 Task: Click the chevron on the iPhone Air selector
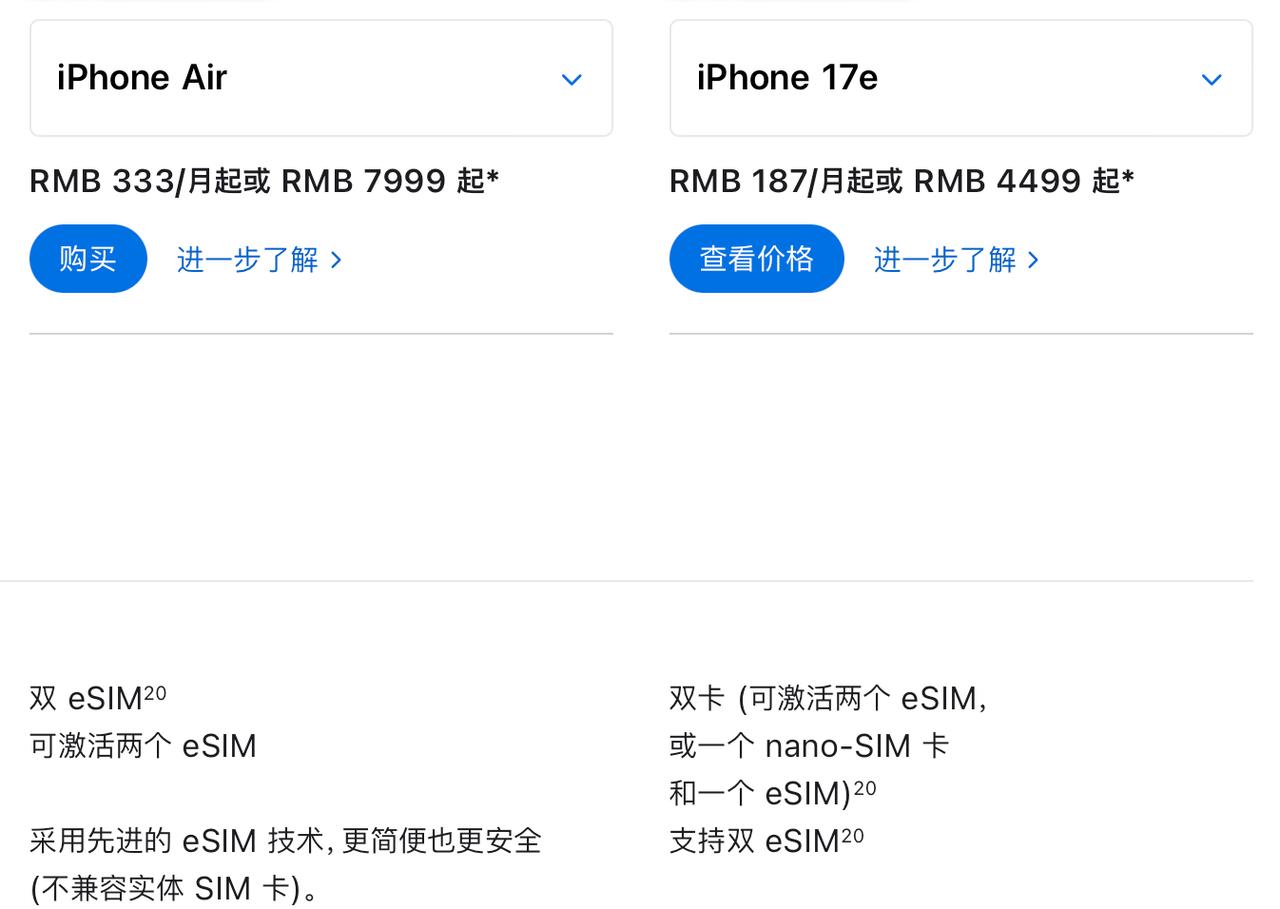pyautogui.click(x=571, y=79)
